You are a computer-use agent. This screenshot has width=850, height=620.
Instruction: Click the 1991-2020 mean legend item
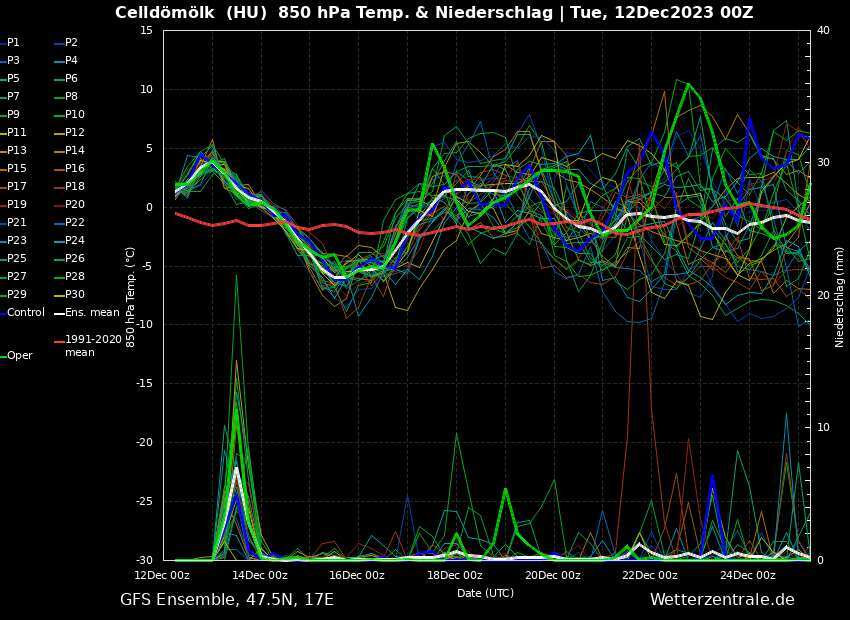pyautogui.click(x=93, y=346)
